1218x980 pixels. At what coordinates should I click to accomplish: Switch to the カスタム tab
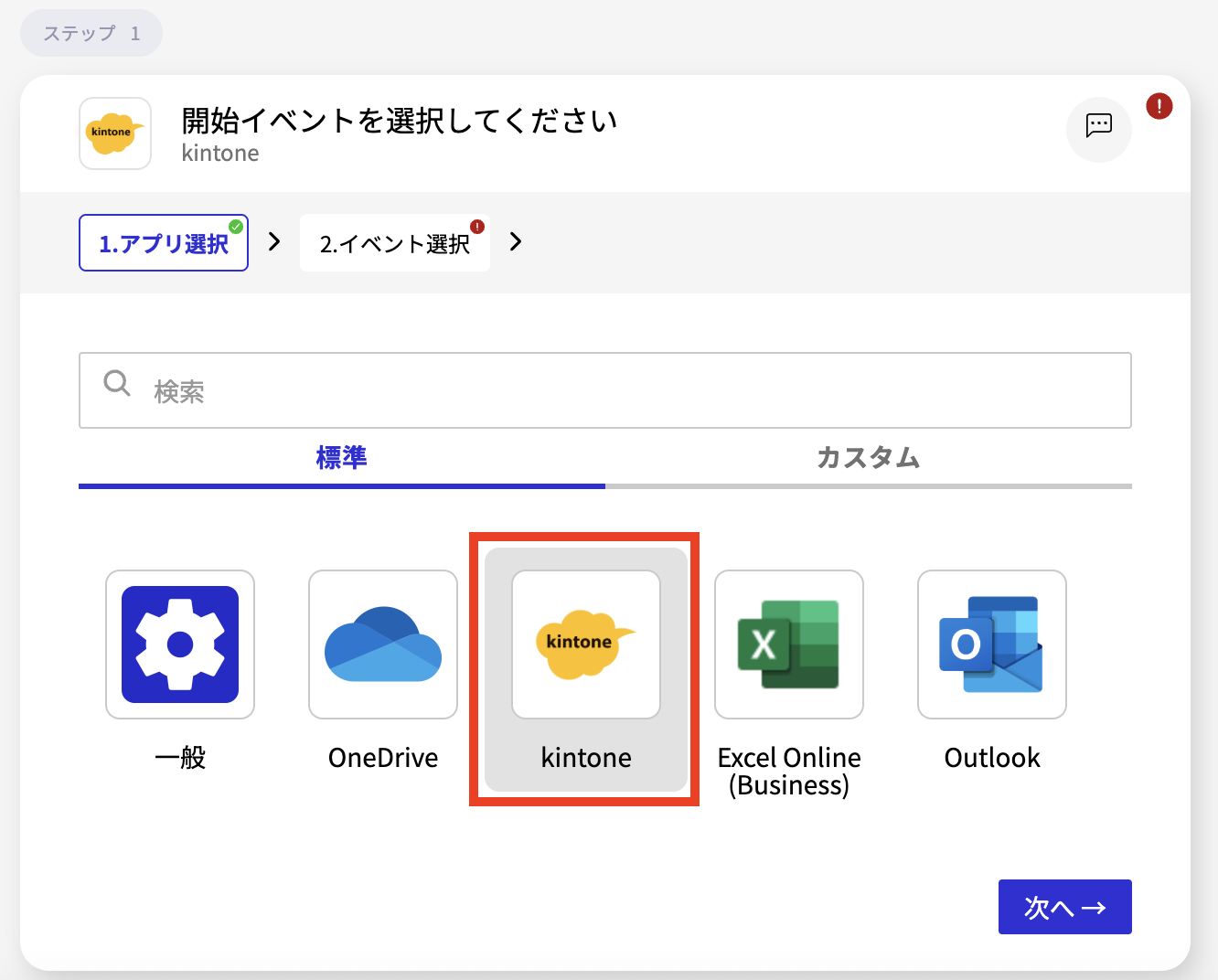tap(867, 458)
